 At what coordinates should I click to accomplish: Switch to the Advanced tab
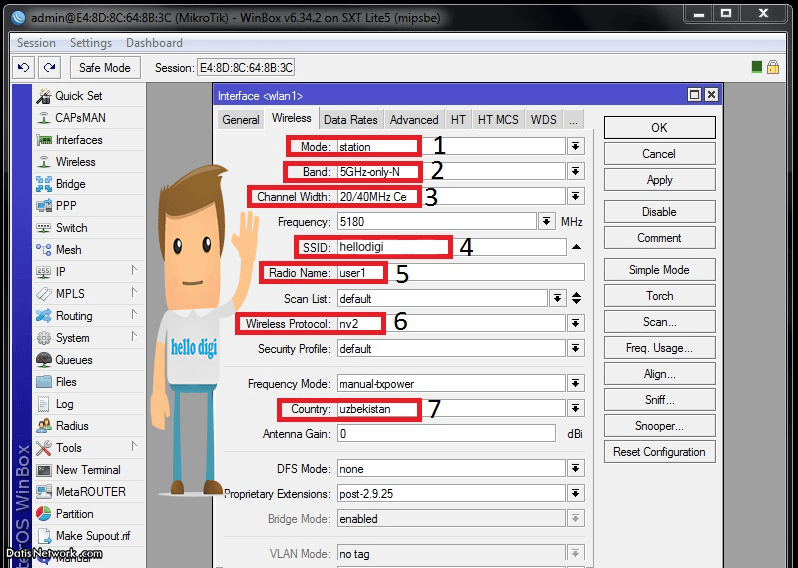[x=414, y=120]
